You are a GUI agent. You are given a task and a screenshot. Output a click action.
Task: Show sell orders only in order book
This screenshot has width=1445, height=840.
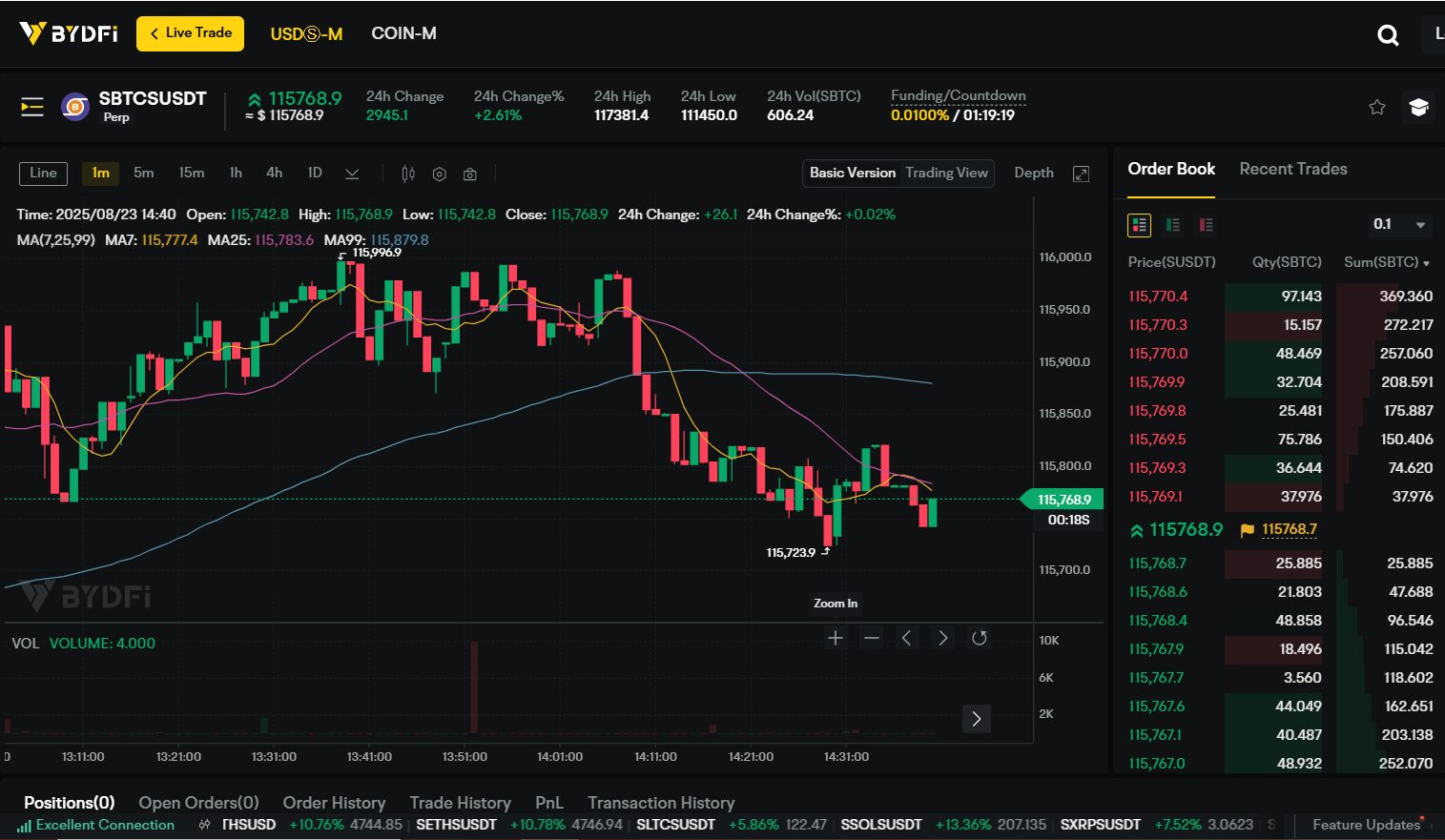[x=1206, y=225]
